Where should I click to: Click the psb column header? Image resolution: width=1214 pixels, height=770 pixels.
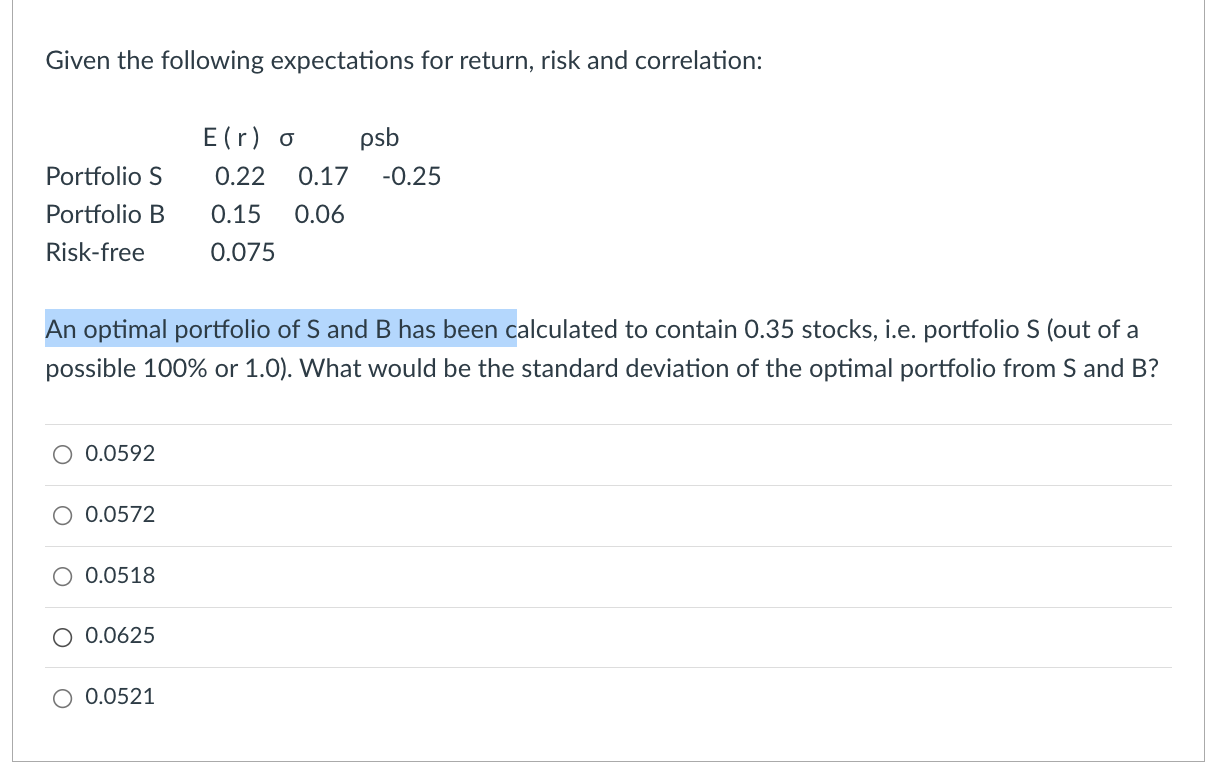[379, 138]
